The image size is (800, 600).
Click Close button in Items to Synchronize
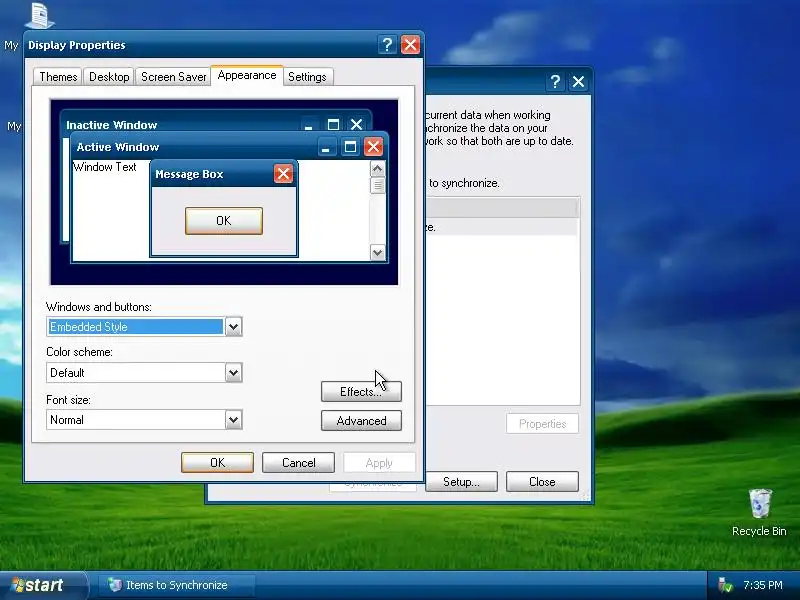click(x=542, y=482)
